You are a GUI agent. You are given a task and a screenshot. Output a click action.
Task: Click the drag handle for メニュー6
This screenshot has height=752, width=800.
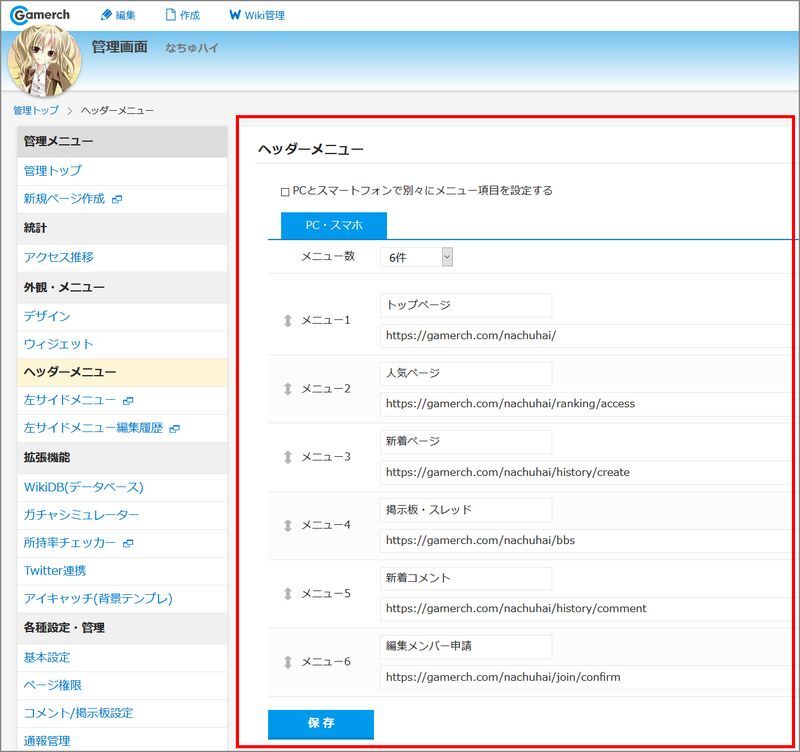(288, 662)
